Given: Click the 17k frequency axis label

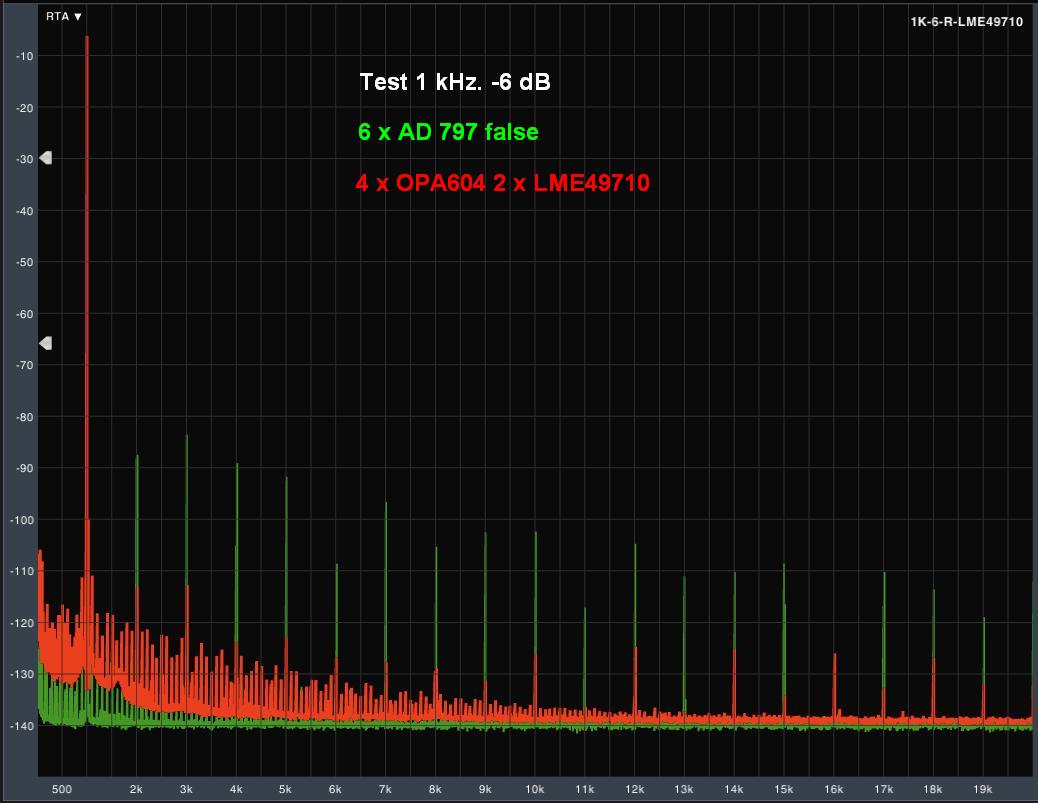Looking at the screenshot, I should click(x=883, y=789).
